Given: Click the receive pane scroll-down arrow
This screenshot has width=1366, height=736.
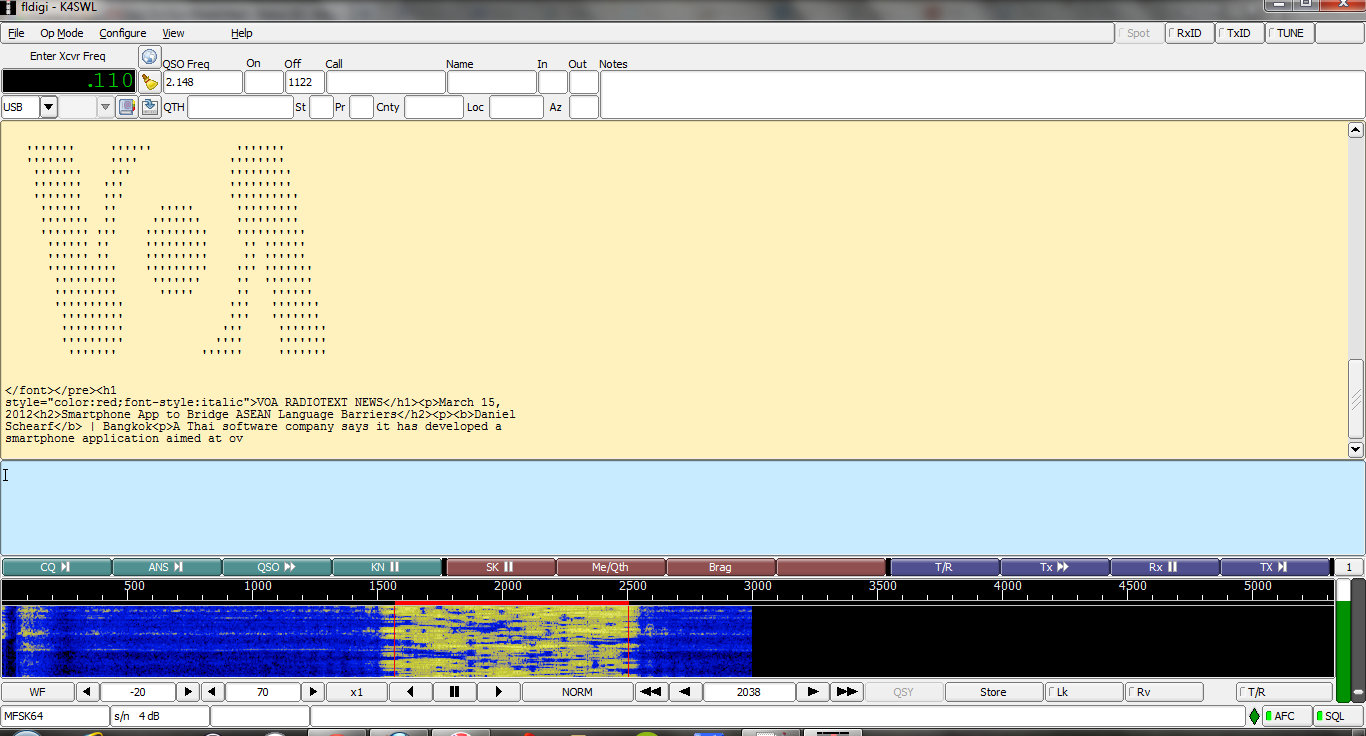Looking at the screenshot, I should [1356, 450].
